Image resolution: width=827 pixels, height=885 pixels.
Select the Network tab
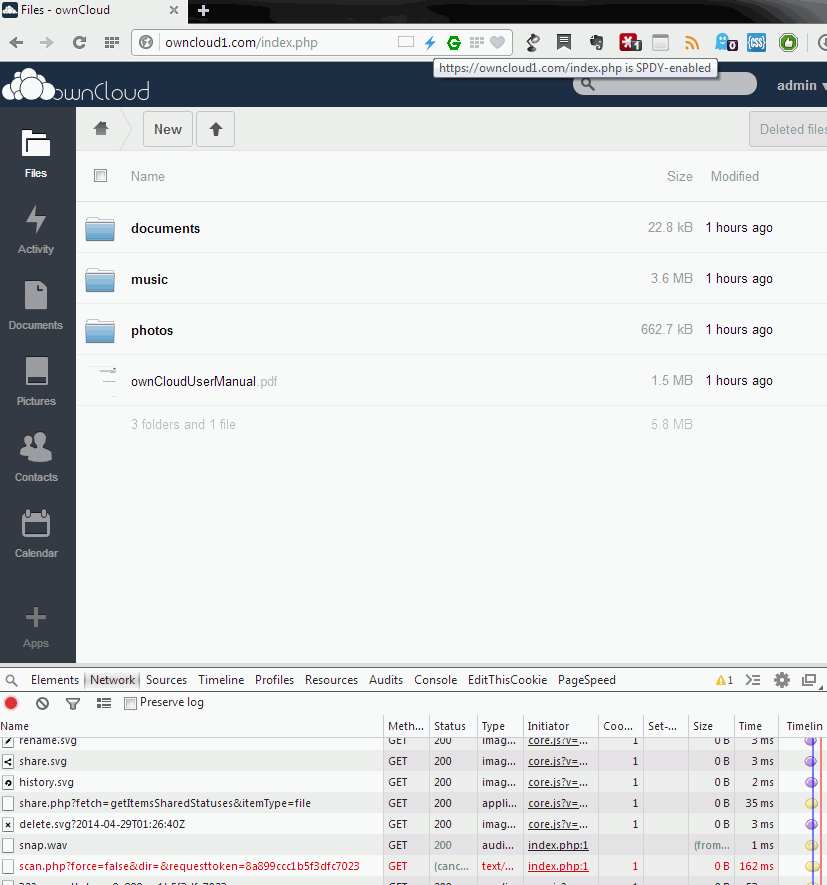point(112,680)
